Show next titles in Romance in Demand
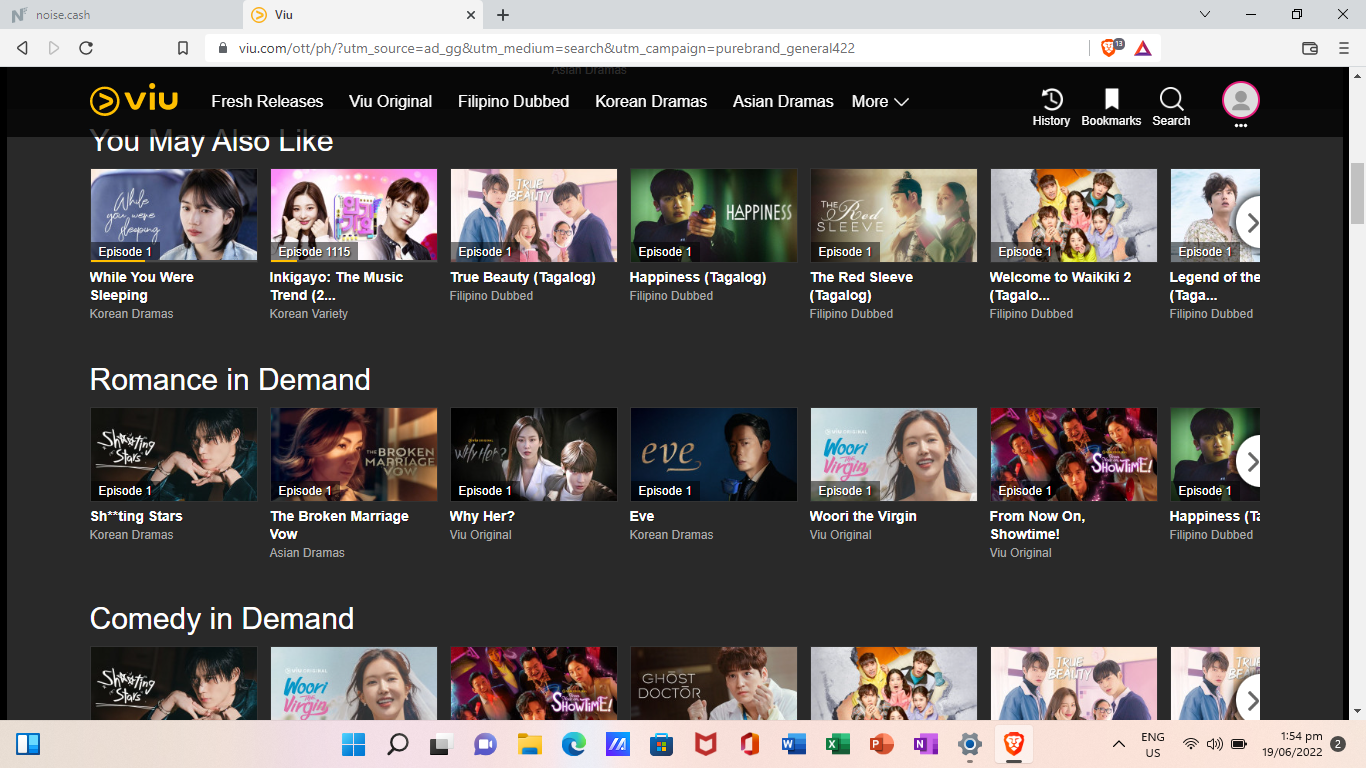1366x768 pixels. (1251, 462)
